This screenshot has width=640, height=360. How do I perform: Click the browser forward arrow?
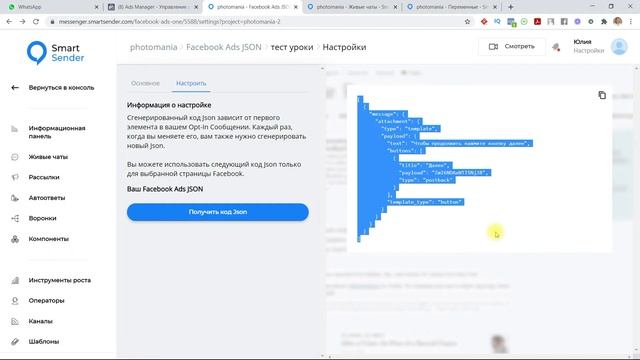(22, 22)
